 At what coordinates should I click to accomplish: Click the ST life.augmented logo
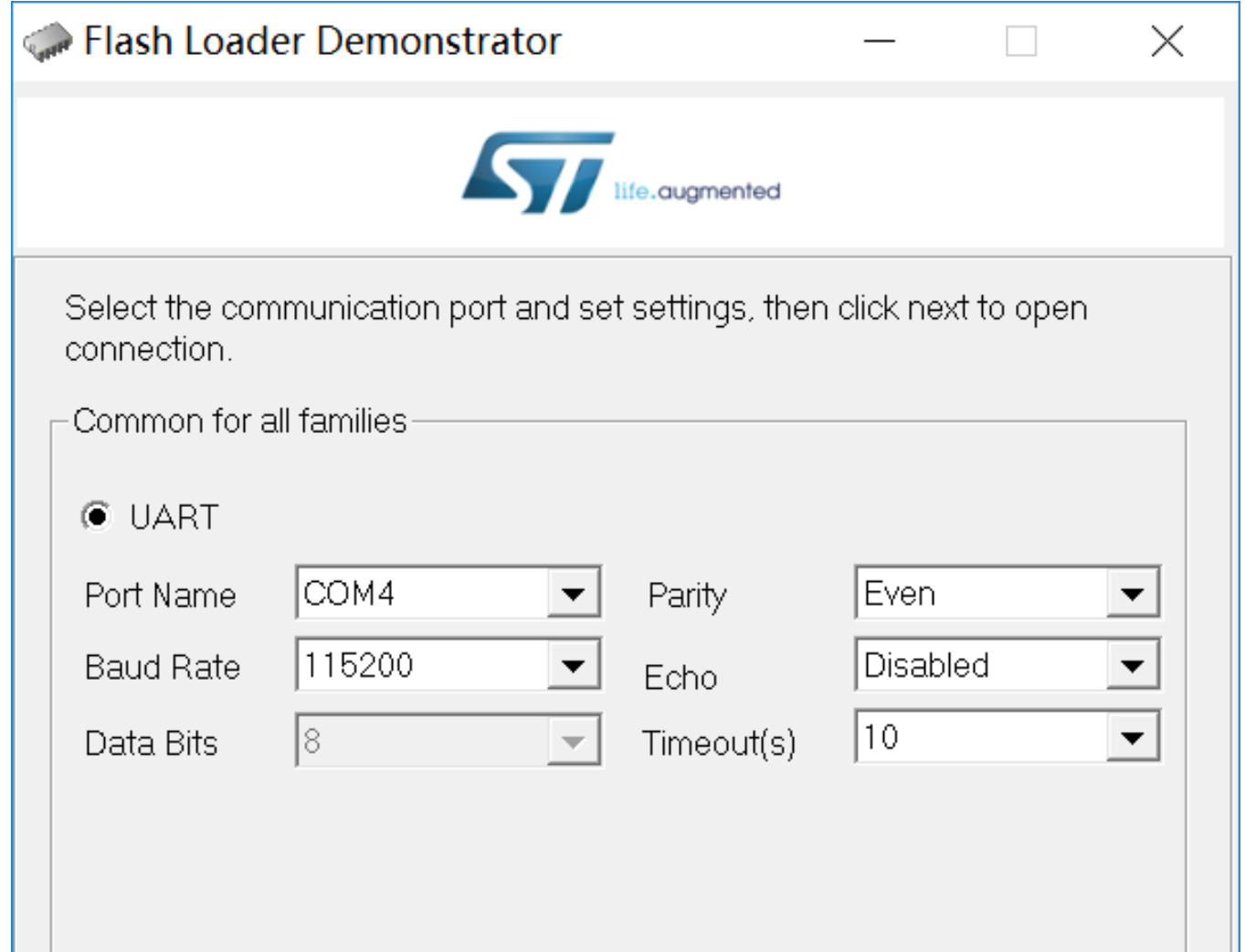point(621,173)
